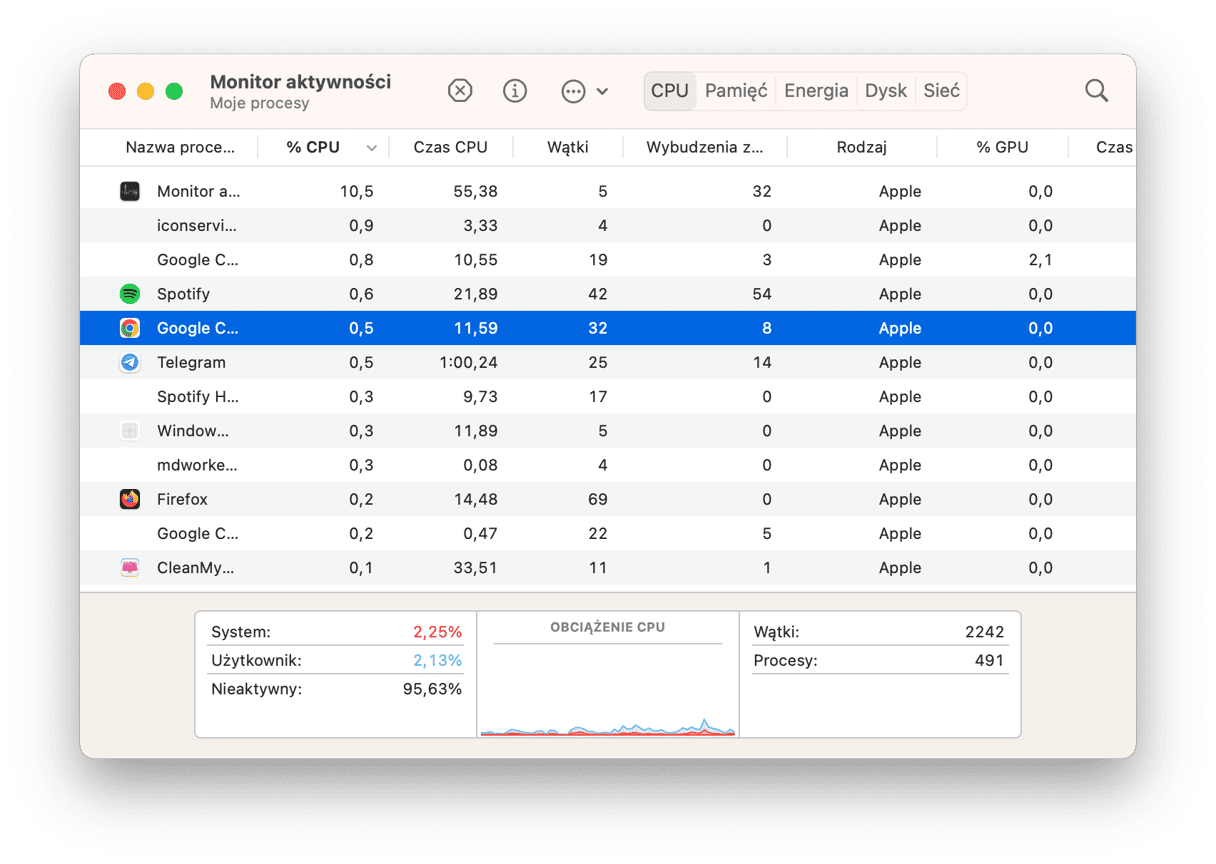Select the mdworke... process row

point(608,465)
